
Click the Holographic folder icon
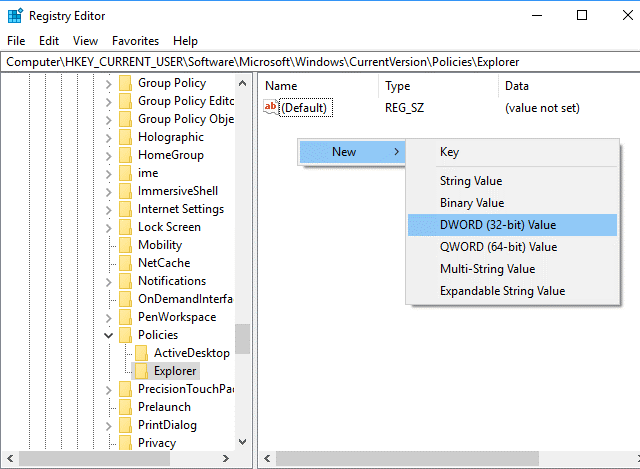125,137
